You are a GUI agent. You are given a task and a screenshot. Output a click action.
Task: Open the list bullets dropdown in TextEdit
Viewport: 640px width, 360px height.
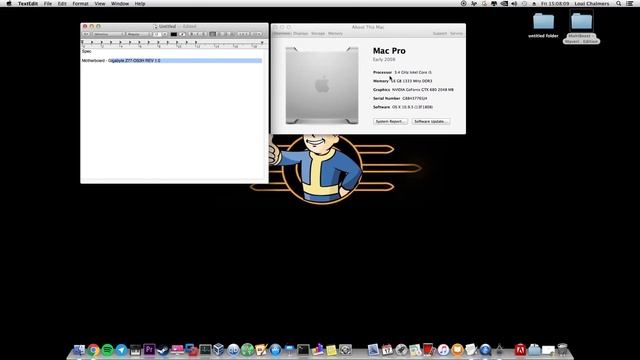pos(257,34)
